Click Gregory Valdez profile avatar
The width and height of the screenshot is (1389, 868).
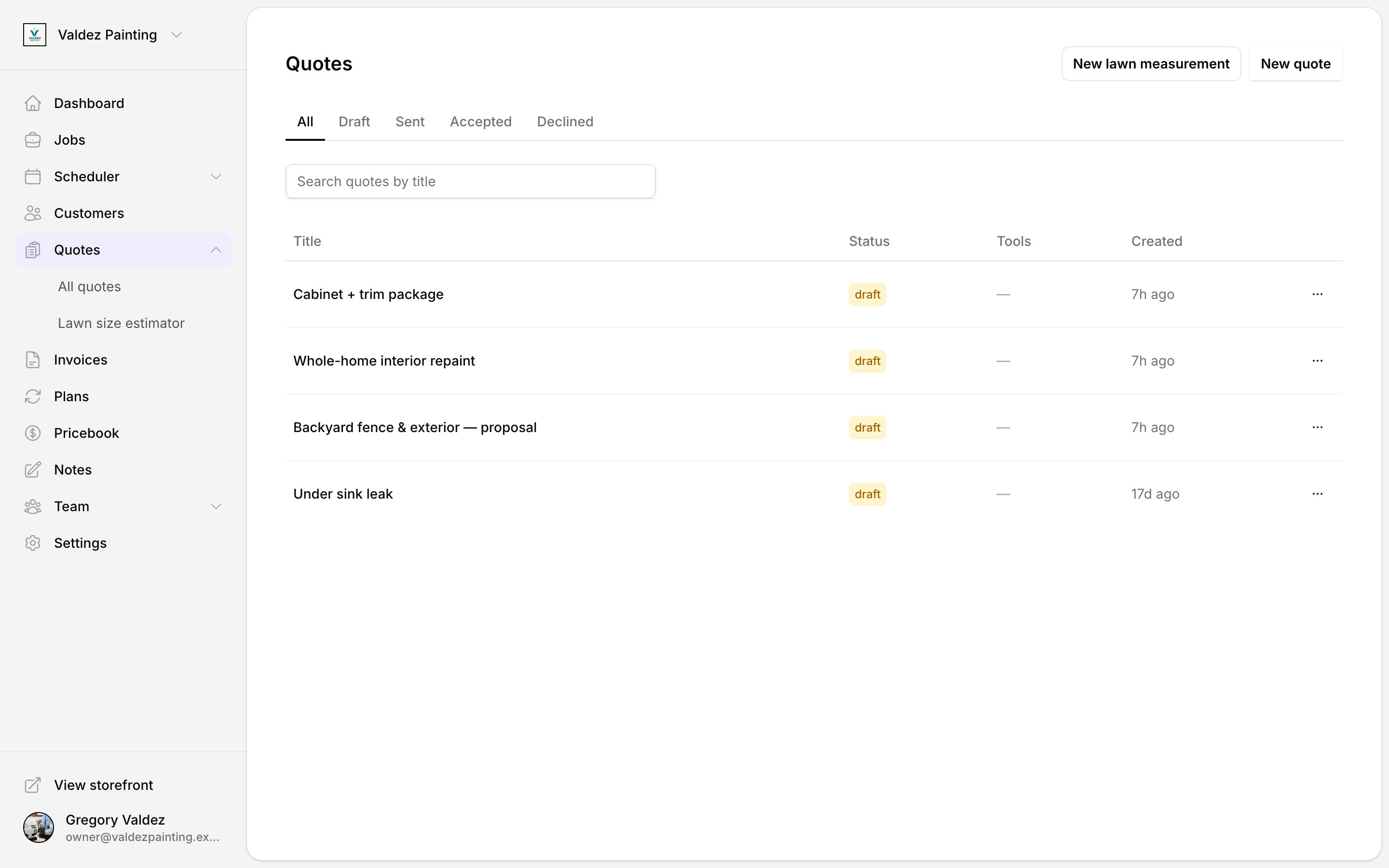coord(39,827)
